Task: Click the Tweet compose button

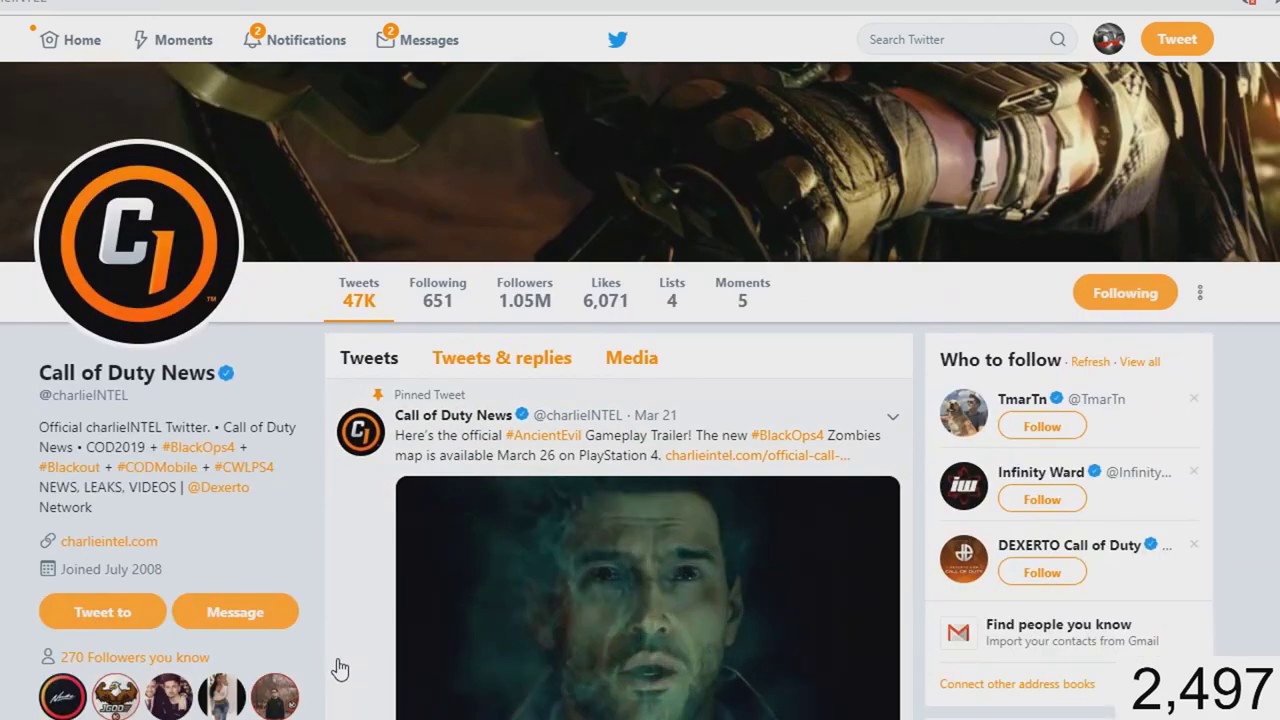Action: [1177, 39]
